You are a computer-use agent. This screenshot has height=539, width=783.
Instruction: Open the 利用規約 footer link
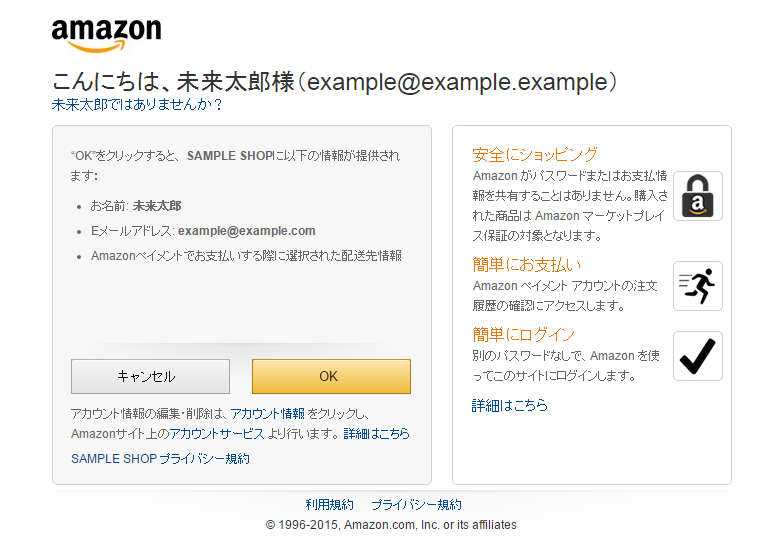[329, 505]
